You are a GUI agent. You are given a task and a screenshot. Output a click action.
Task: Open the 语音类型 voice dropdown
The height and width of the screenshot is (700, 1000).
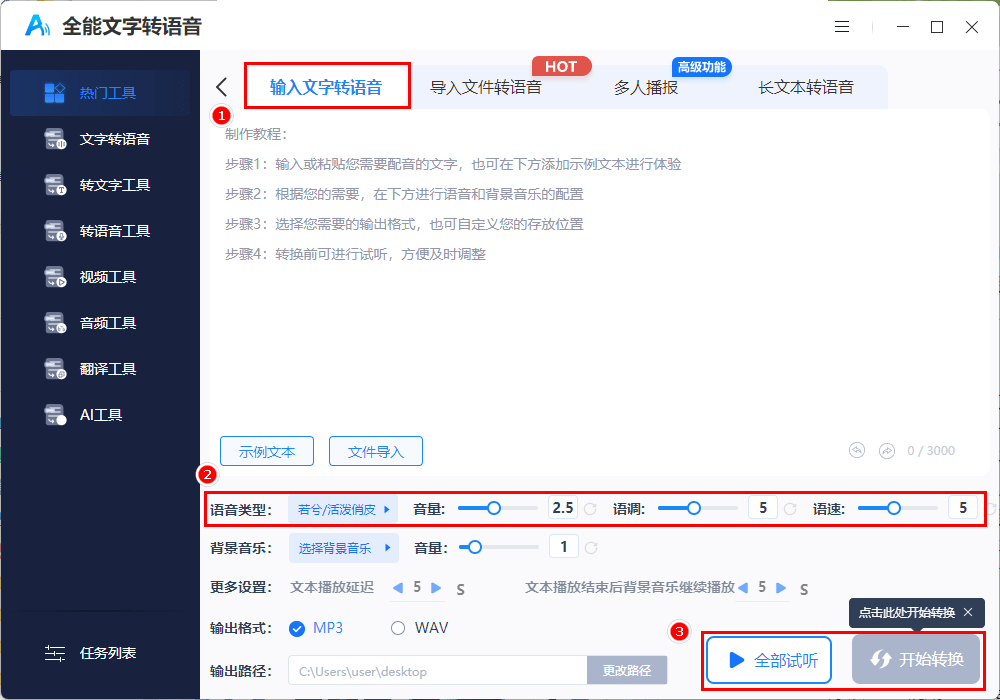(343, 509)
